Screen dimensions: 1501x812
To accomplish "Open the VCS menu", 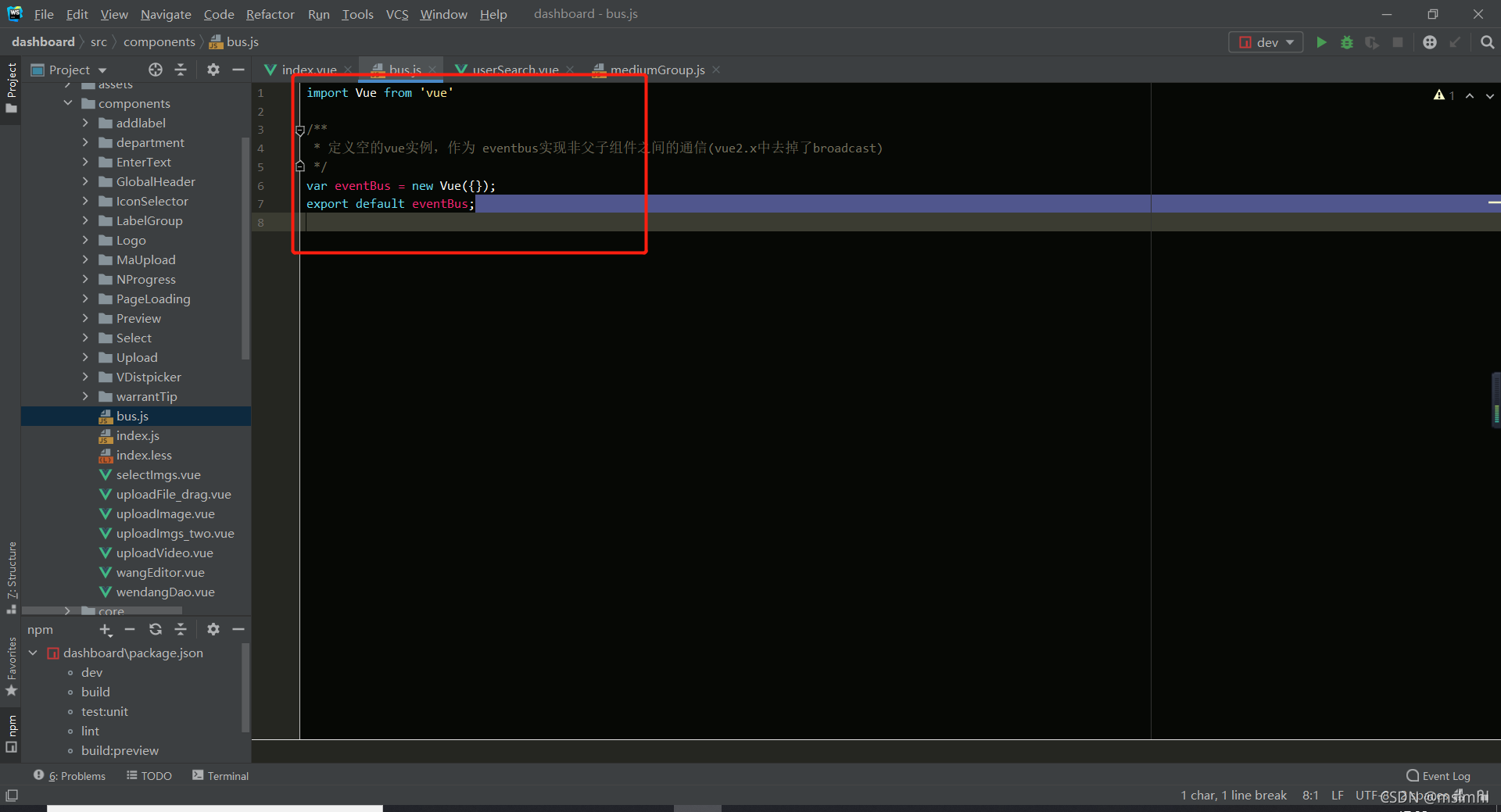I will tap(397, 14).
